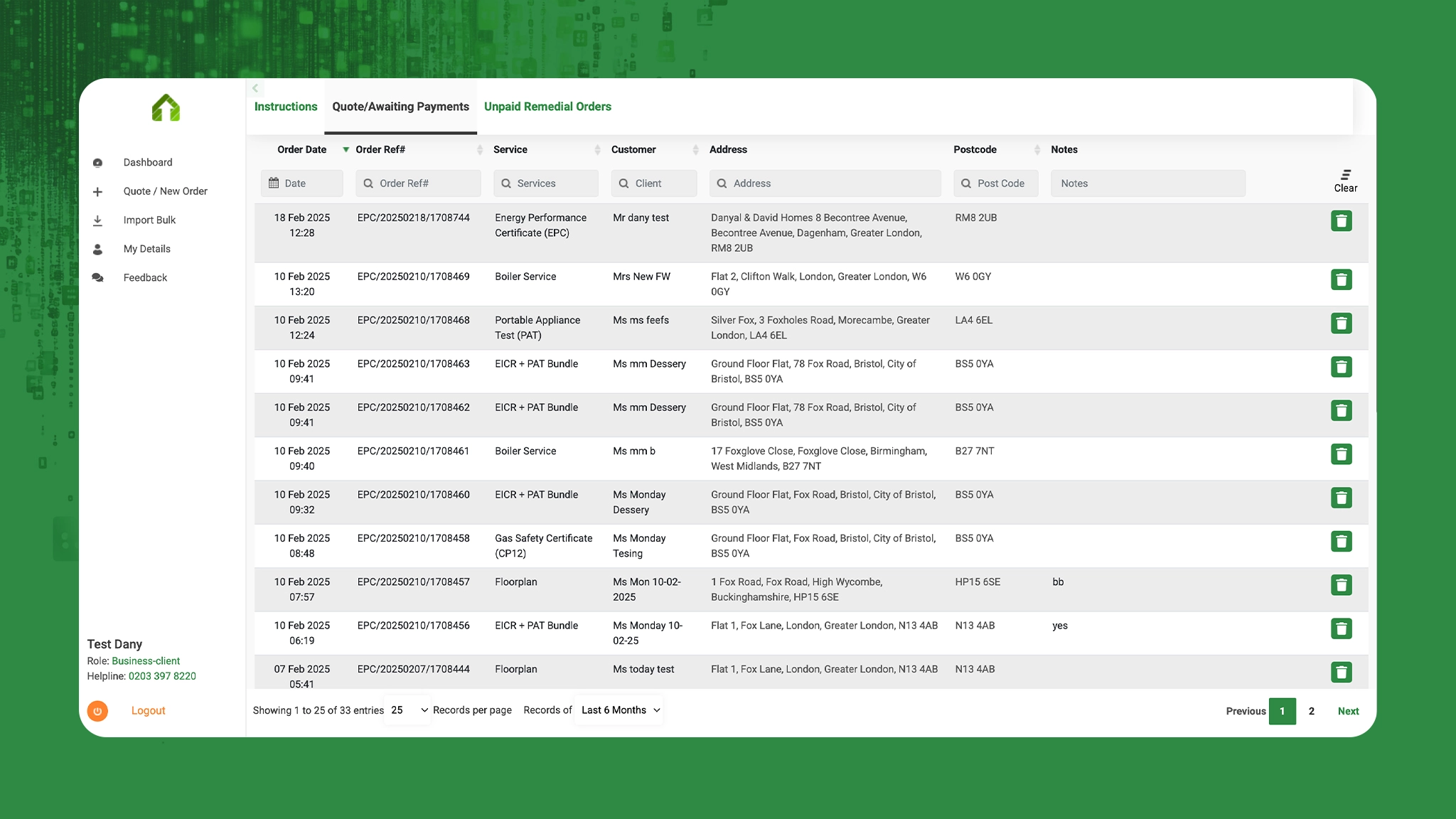Click the Services search field

[x=546, y=183]
